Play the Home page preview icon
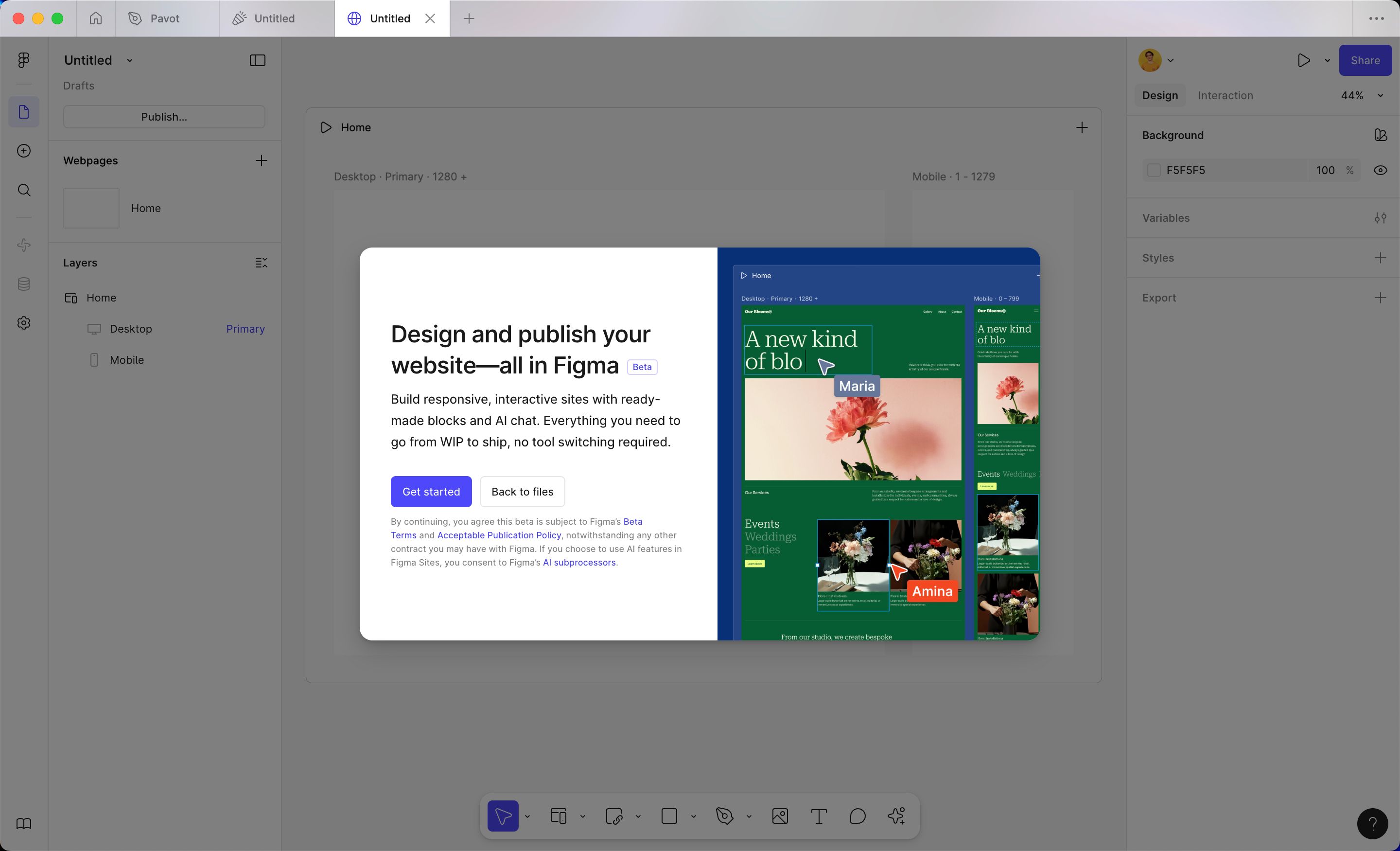 [x=326, y=127]
